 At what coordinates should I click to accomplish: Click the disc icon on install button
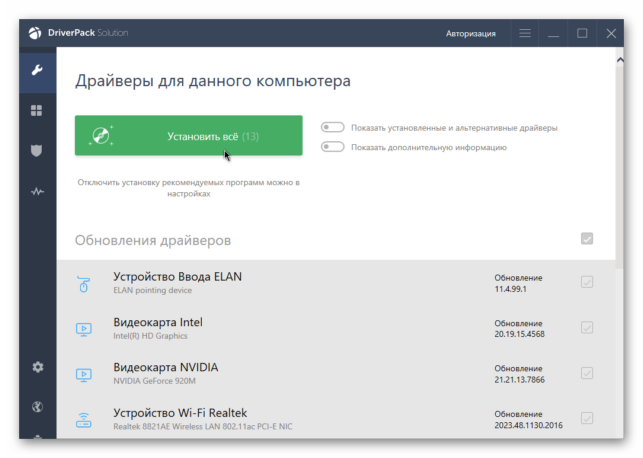tap(101, 136)
